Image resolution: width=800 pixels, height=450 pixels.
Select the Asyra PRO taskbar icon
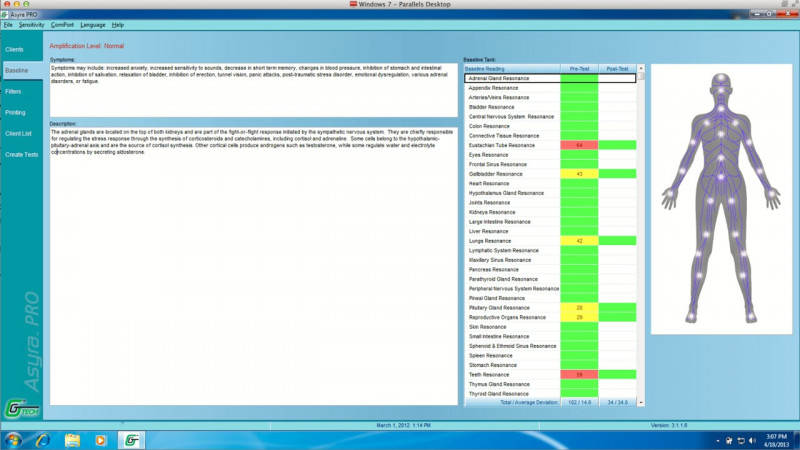(x=131, y=440)
